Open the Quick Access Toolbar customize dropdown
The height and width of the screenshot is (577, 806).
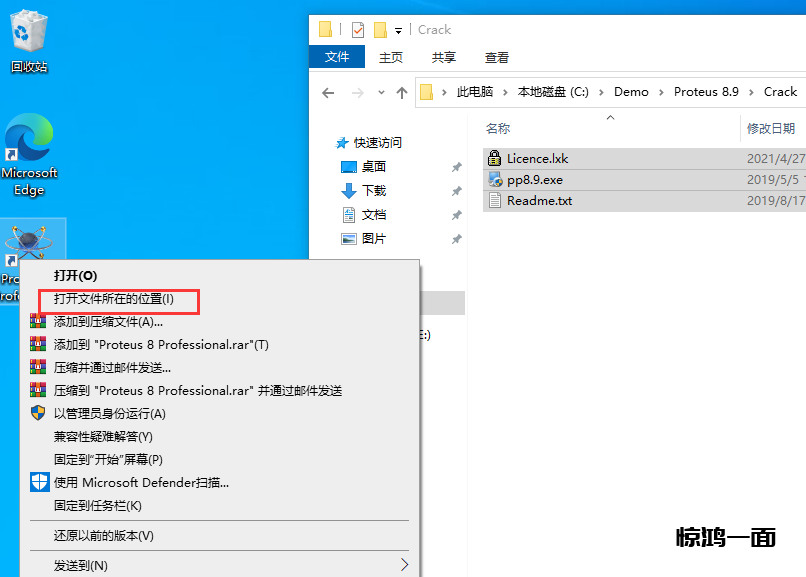point(398,30)
